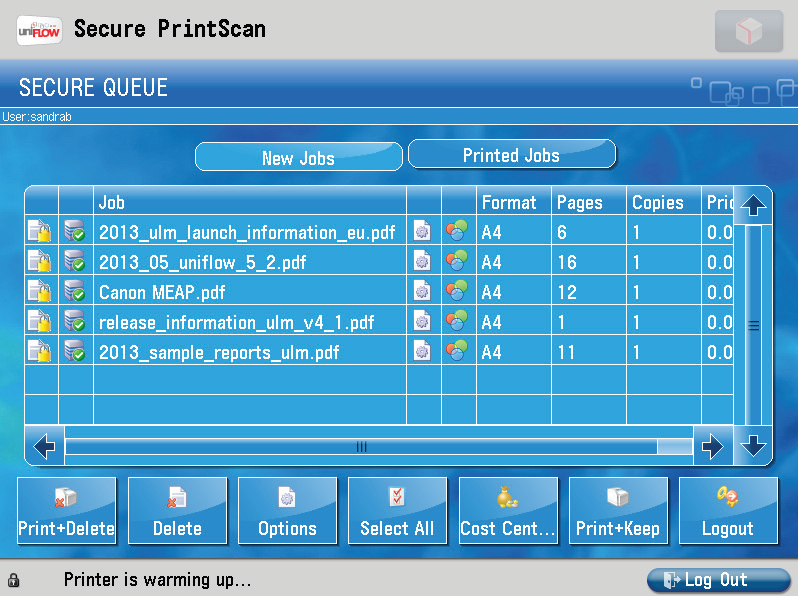
Task: Click options gear icon for Canon MEAP.pdf
Action: [x=422, y=291]
